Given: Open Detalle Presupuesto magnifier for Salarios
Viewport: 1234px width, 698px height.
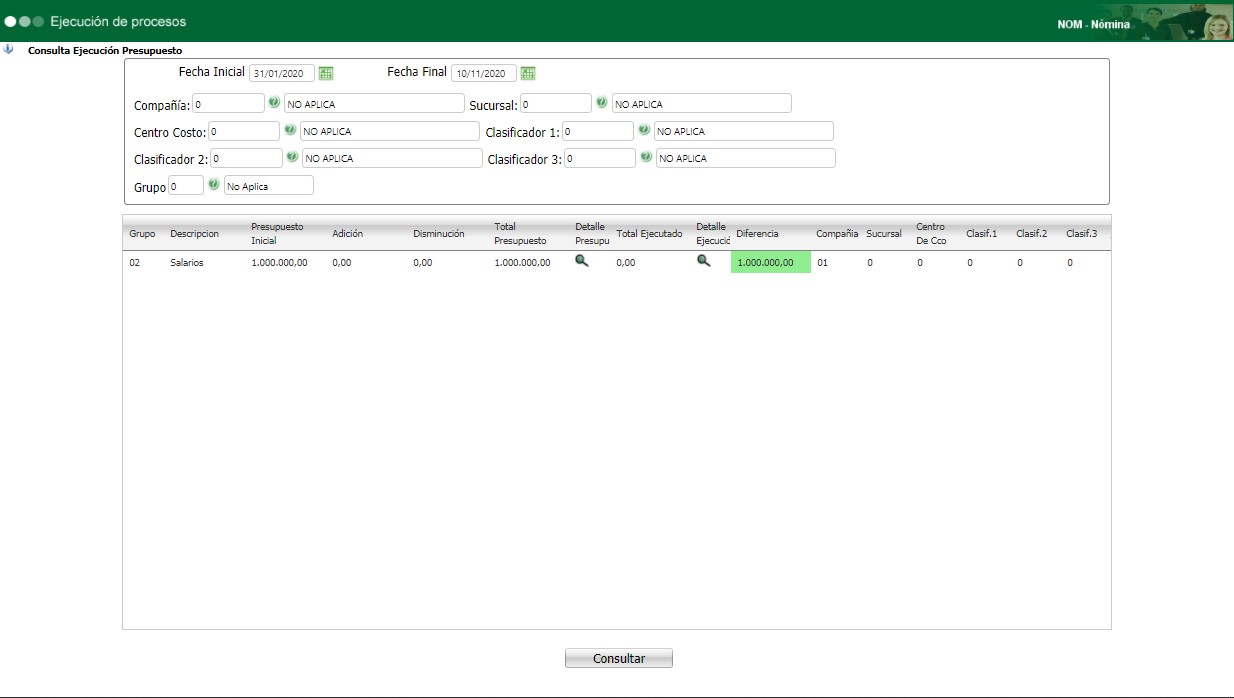Looking at the screenshot, I should [x=581, y=261].
